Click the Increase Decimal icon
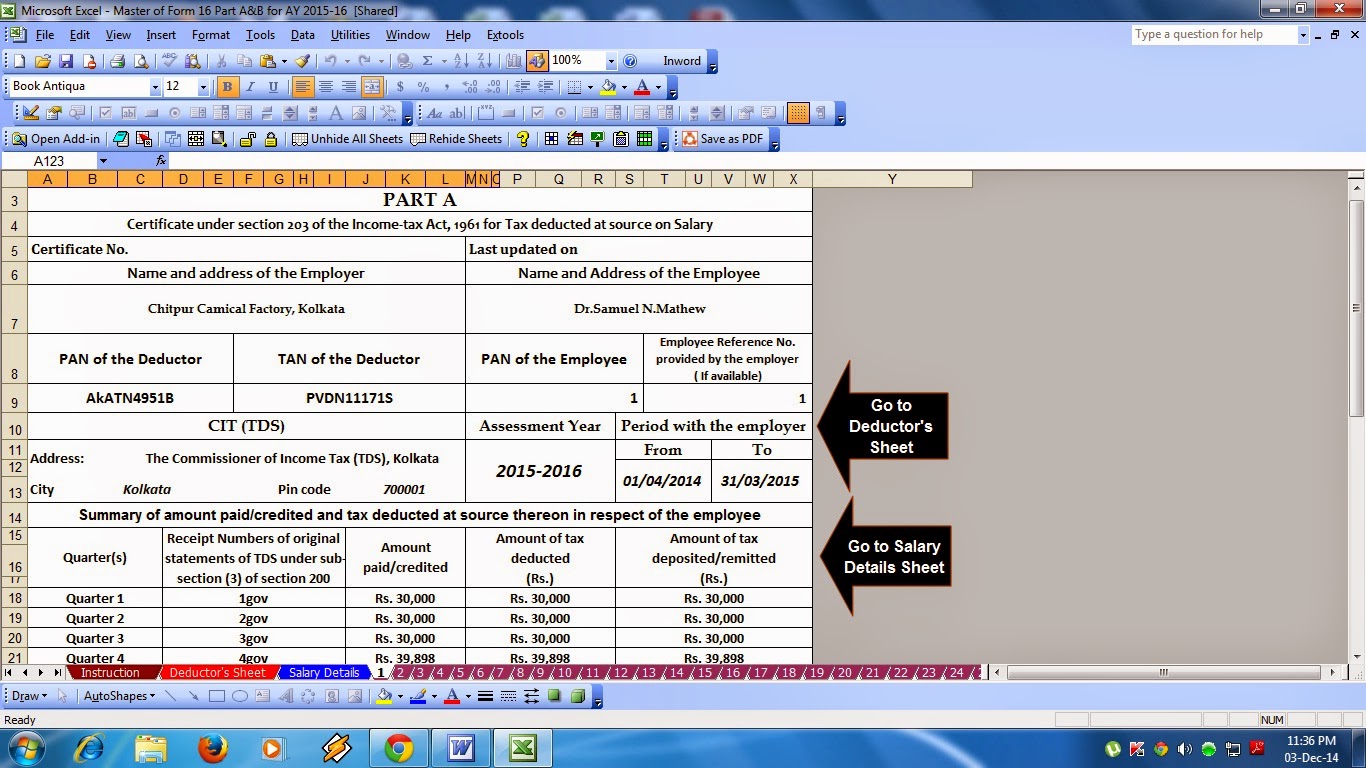 point(470,87)
